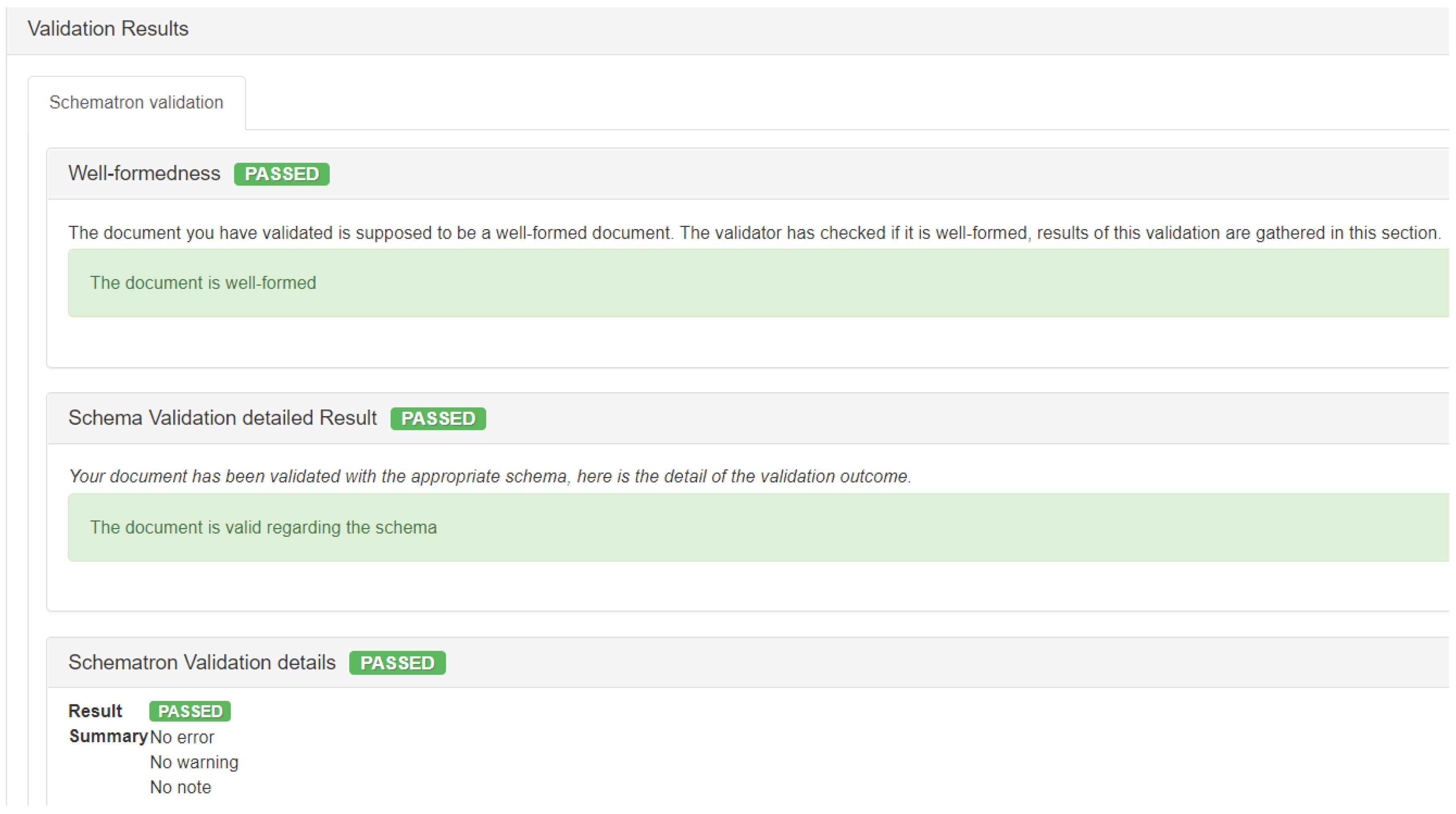Click PASSED badge beside Schematron Validation details
This screenshot has height=814, width=1456.
click(x=397, y=662)
